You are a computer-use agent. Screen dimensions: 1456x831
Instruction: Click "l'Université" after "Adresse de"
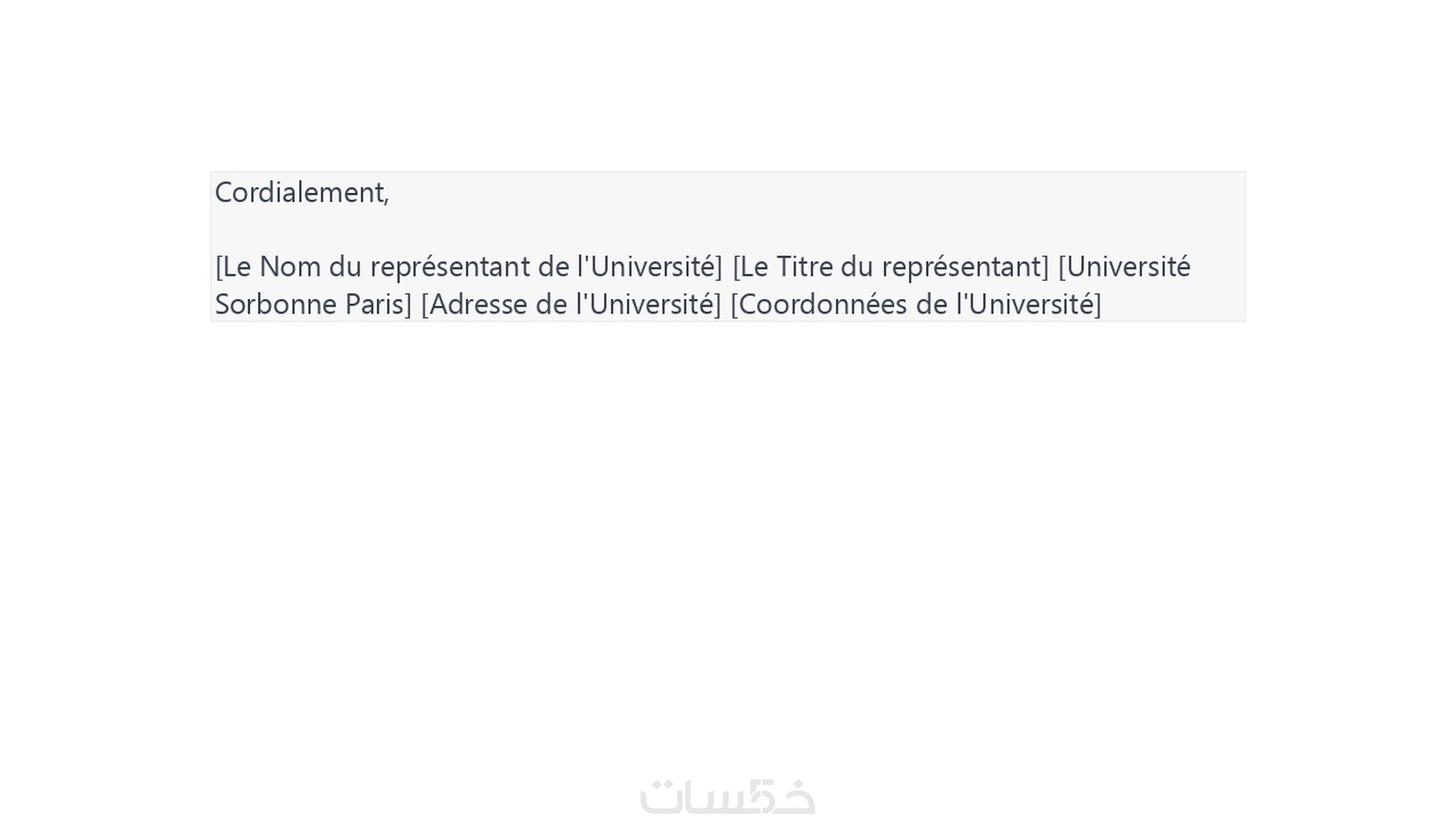[649, 304]
